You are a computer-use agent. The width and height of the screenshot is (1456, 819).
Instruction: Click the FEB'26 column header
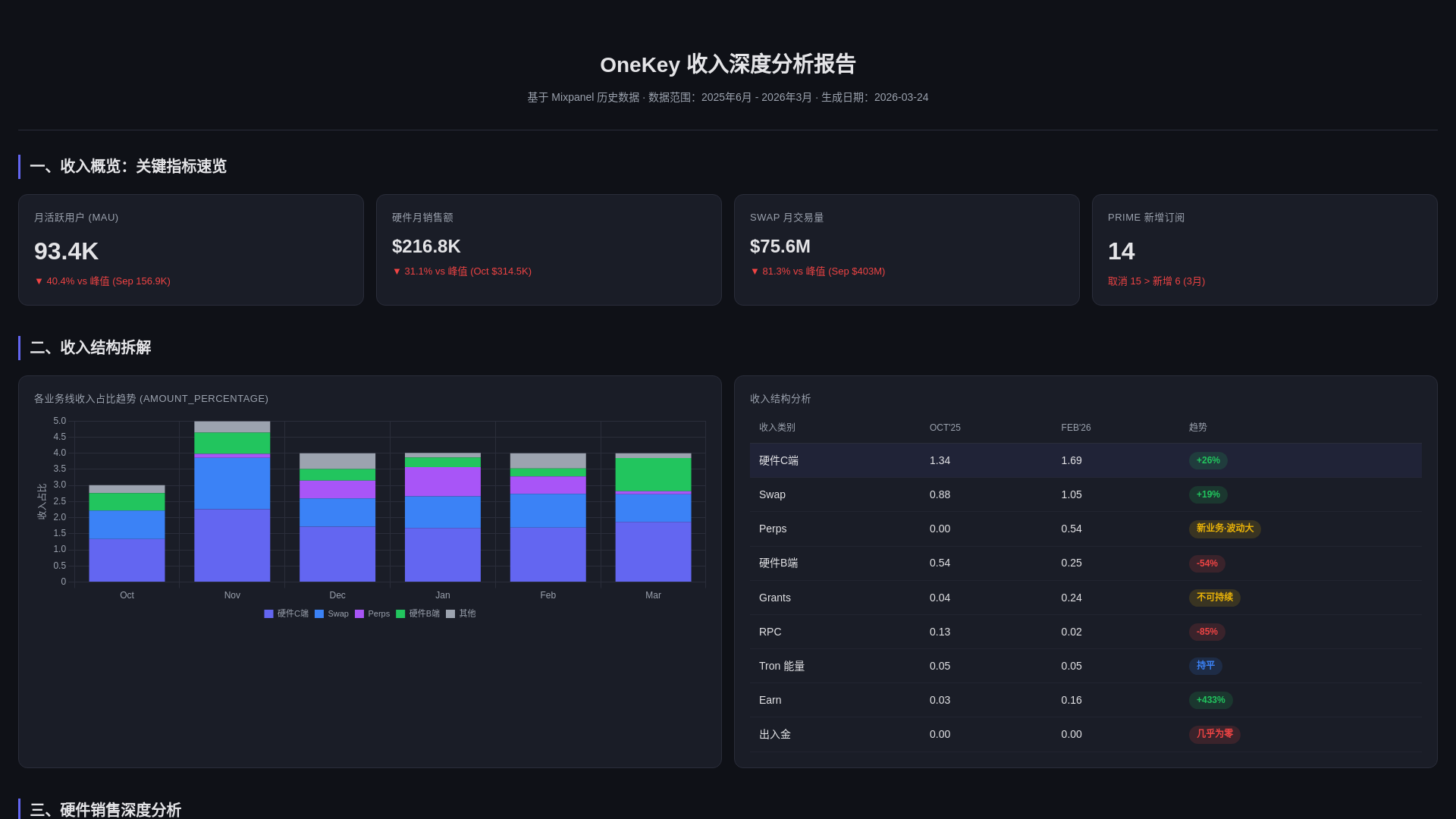[x=1076, y=428]
